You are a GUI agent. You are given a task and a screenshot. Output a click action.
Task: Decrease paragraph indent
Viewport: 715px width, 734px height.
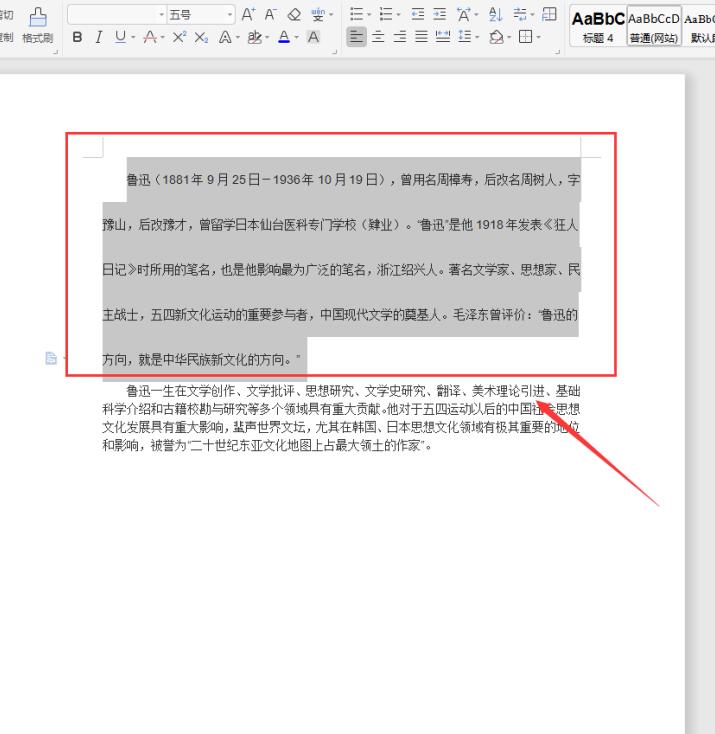(x=418, y=15)
